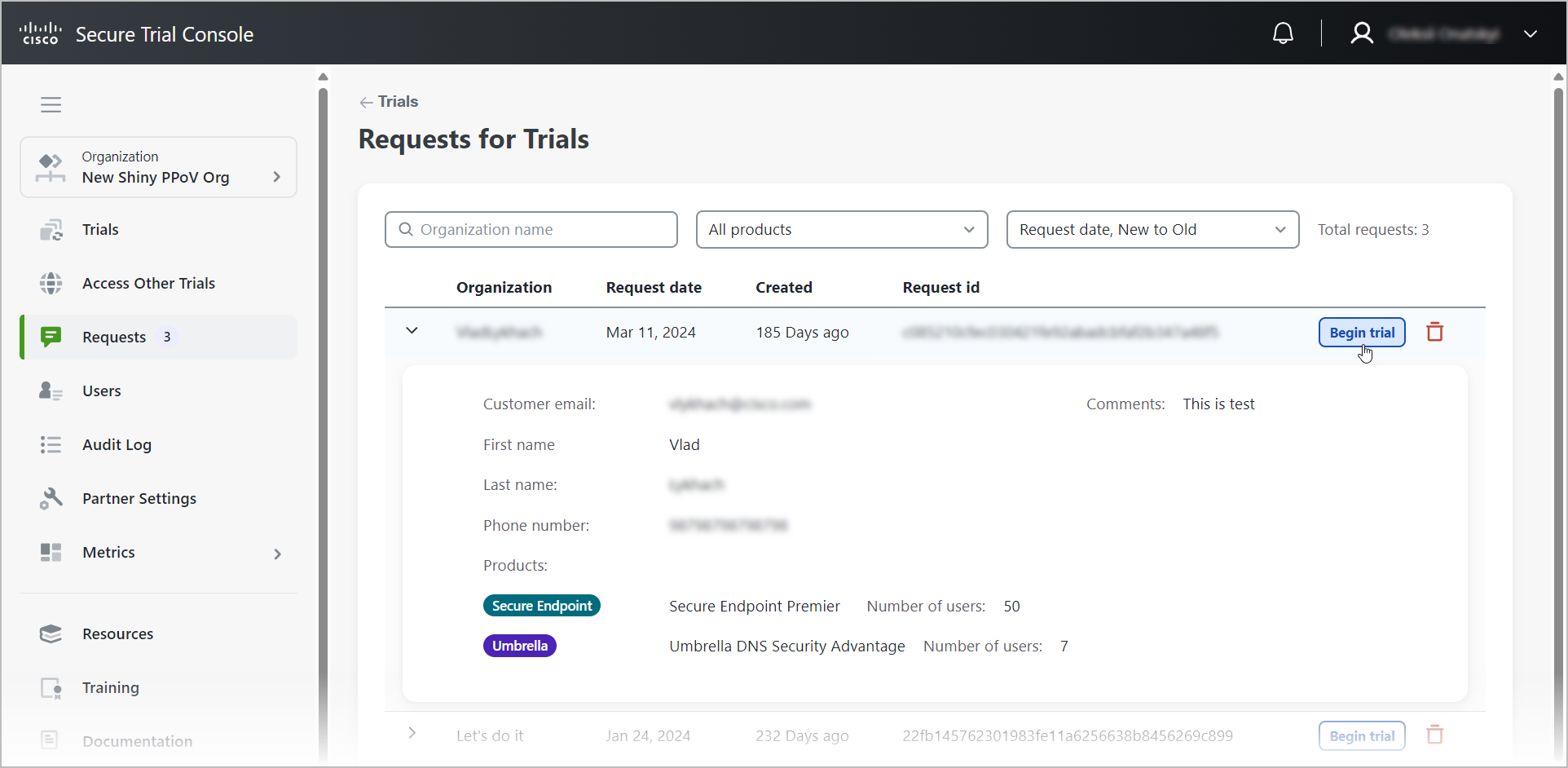This screenshot has width=1568, height=768.
Task: Click the Umbrella product tag
Action: [x=520, y=646]
